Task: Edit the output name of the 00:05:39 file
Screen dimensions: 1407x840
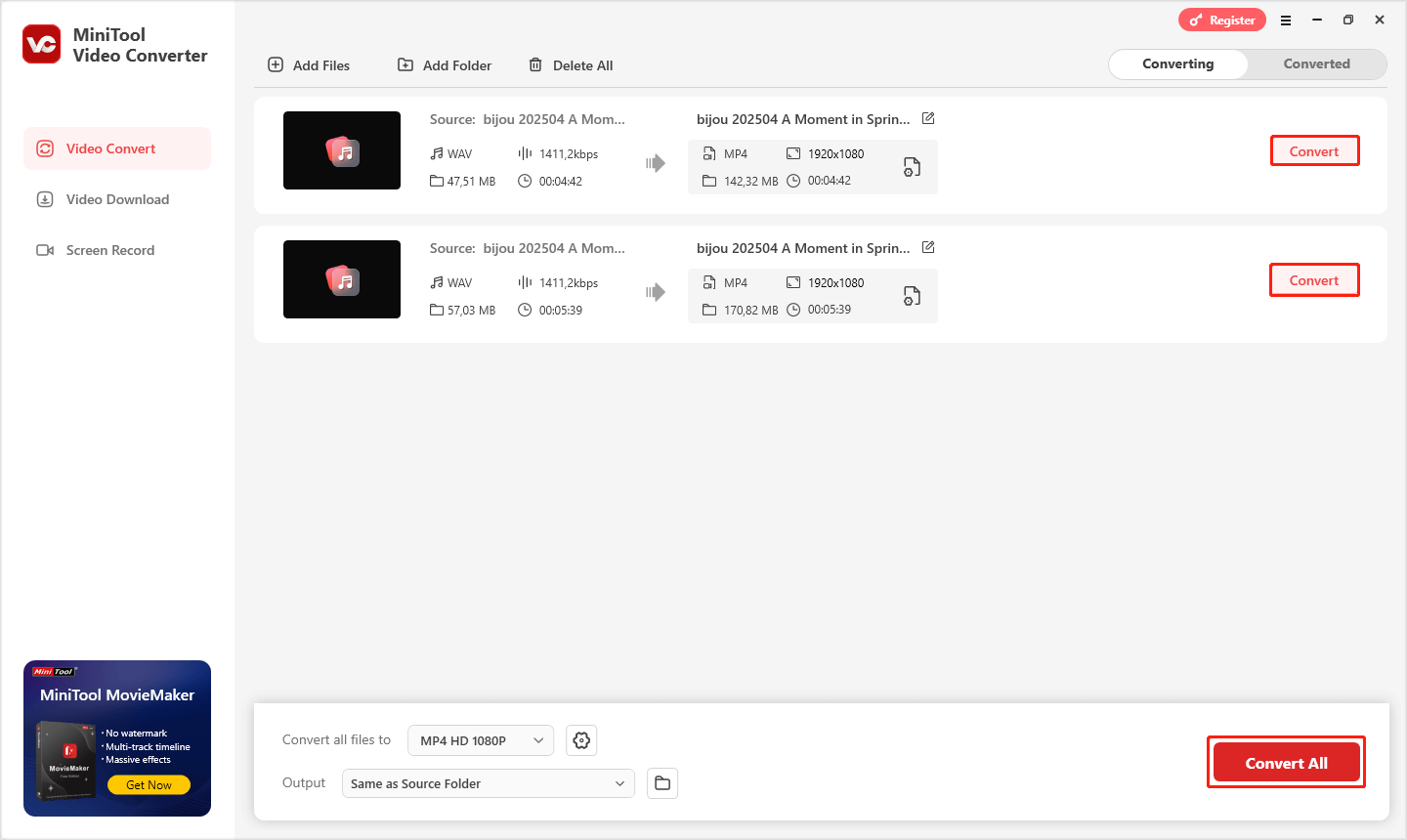Action: pyautogui.click(x=928, y=247)
